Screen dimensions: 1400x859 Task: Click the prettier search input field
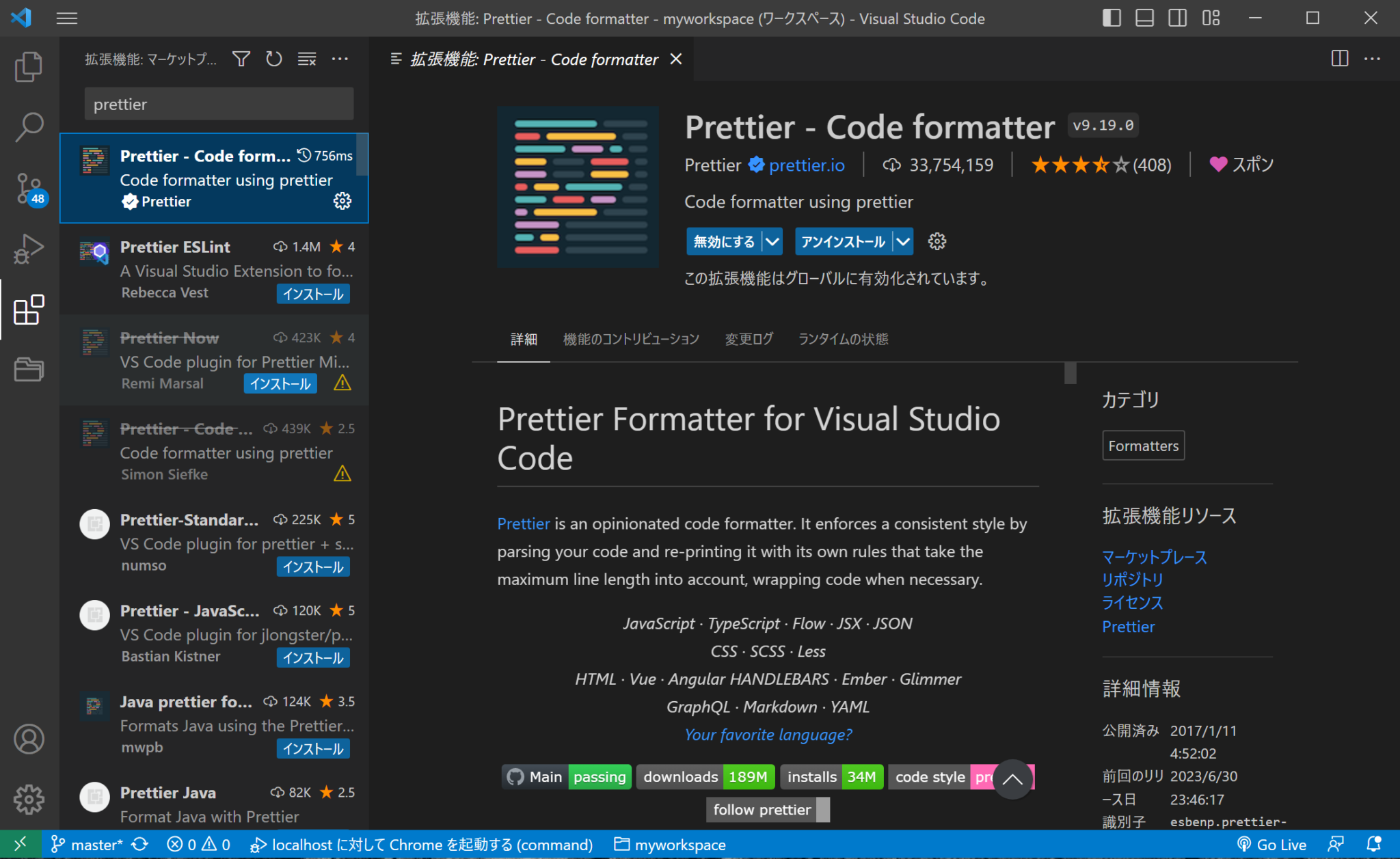(217, 104)
